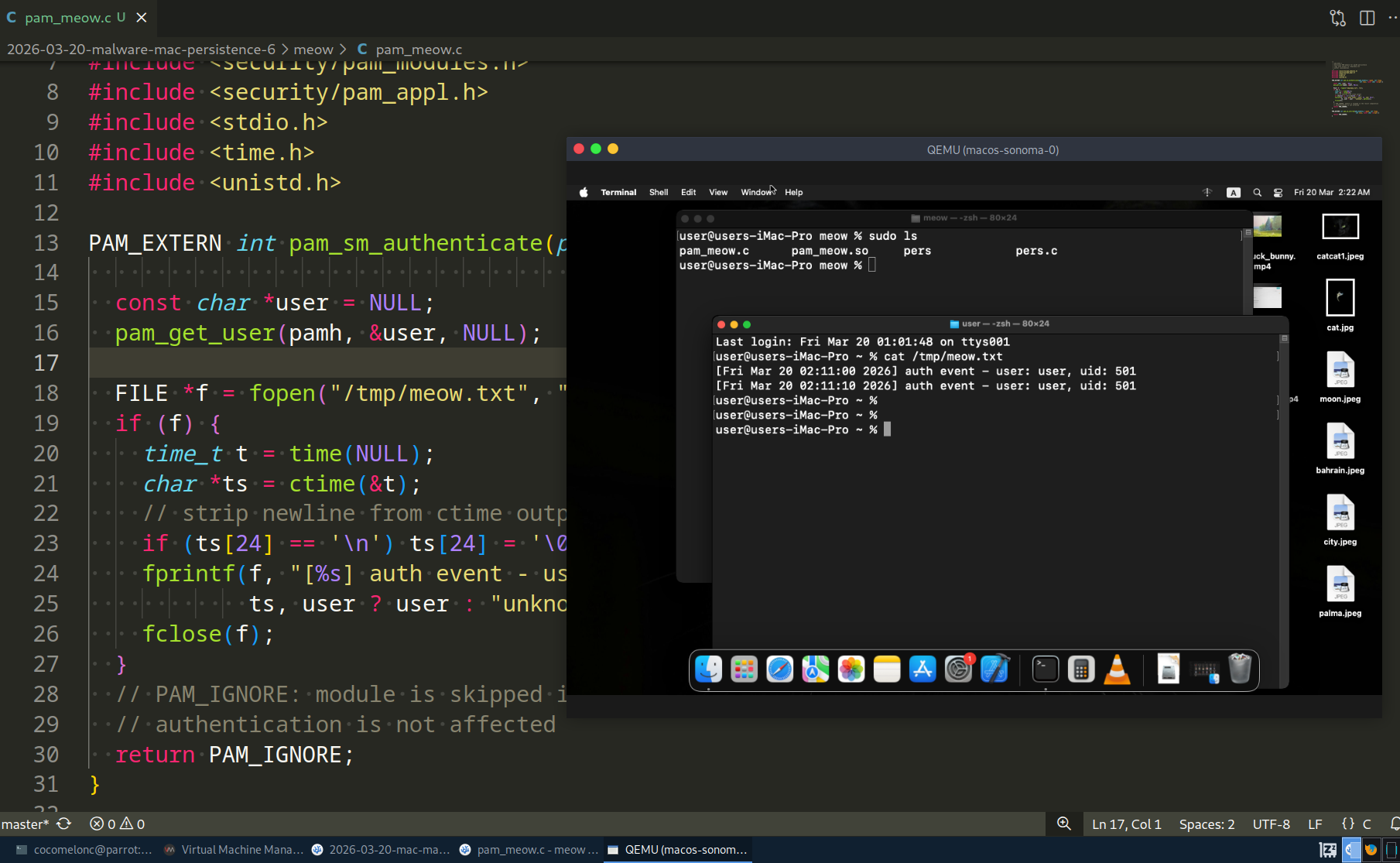Open Safari from the macOS dock

coord(779,669)
